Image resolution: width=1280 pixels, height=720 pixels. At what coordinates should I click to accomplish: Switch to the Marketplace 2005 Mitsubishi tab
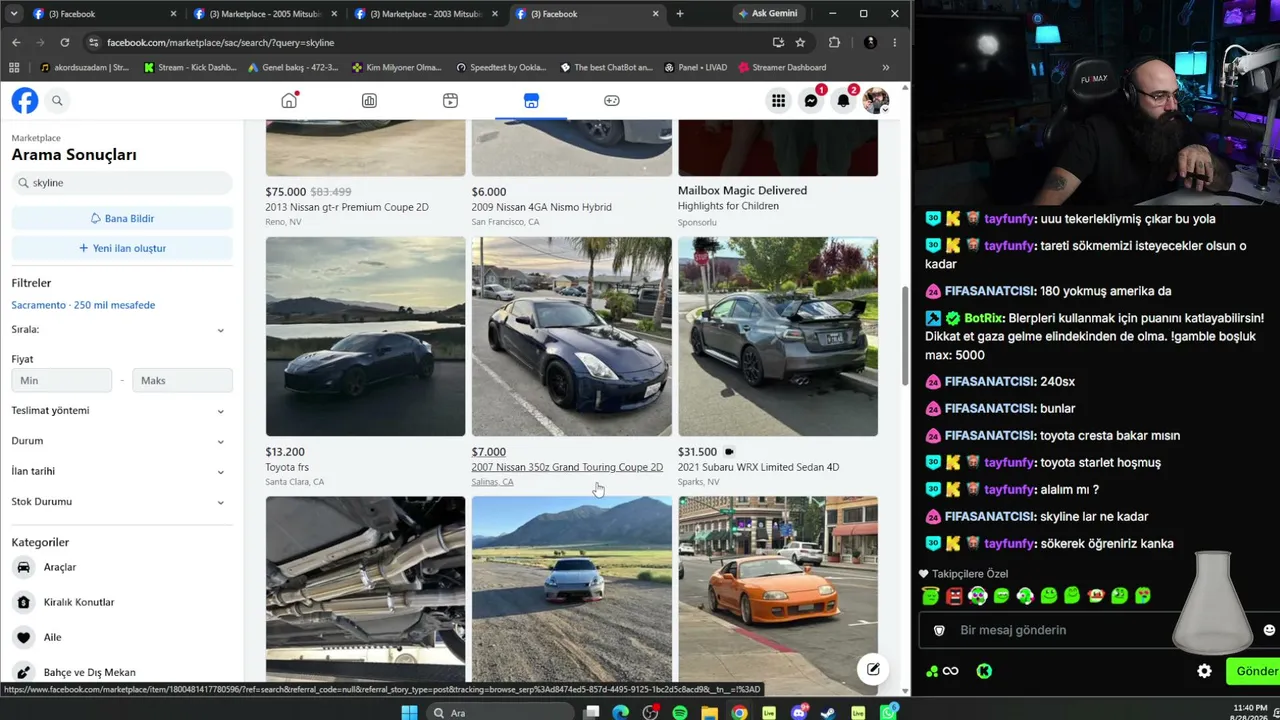click(265, 14)
